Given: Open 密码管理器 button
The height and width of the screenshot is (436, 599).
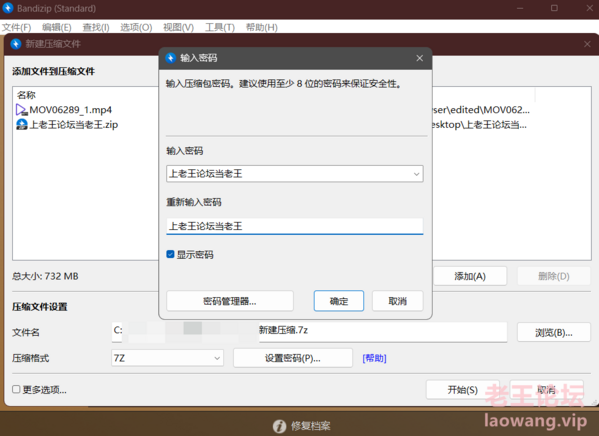Looking at the screenshot, I should coord(230,301).
